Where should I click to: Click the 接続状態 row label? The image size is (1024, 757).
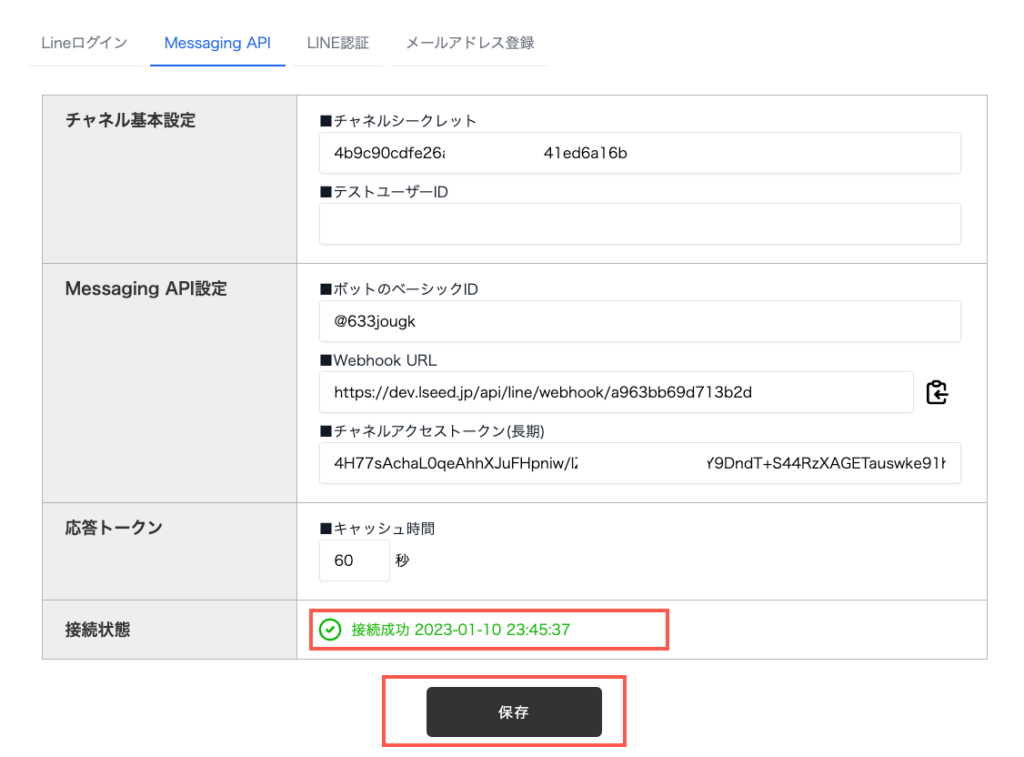pyautogui.click(x=98, y=630)
